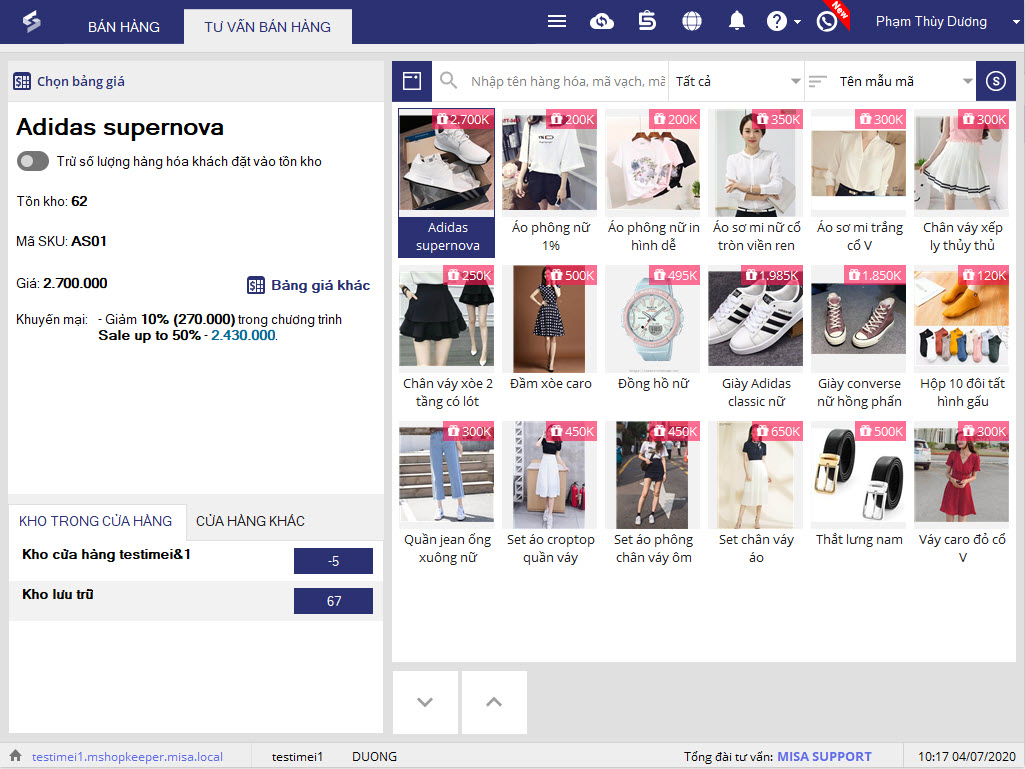Select the Đồng hồ nữ product
This screenshot has height=769, width=1025.
pyautogui.click(x=653, y=339)
